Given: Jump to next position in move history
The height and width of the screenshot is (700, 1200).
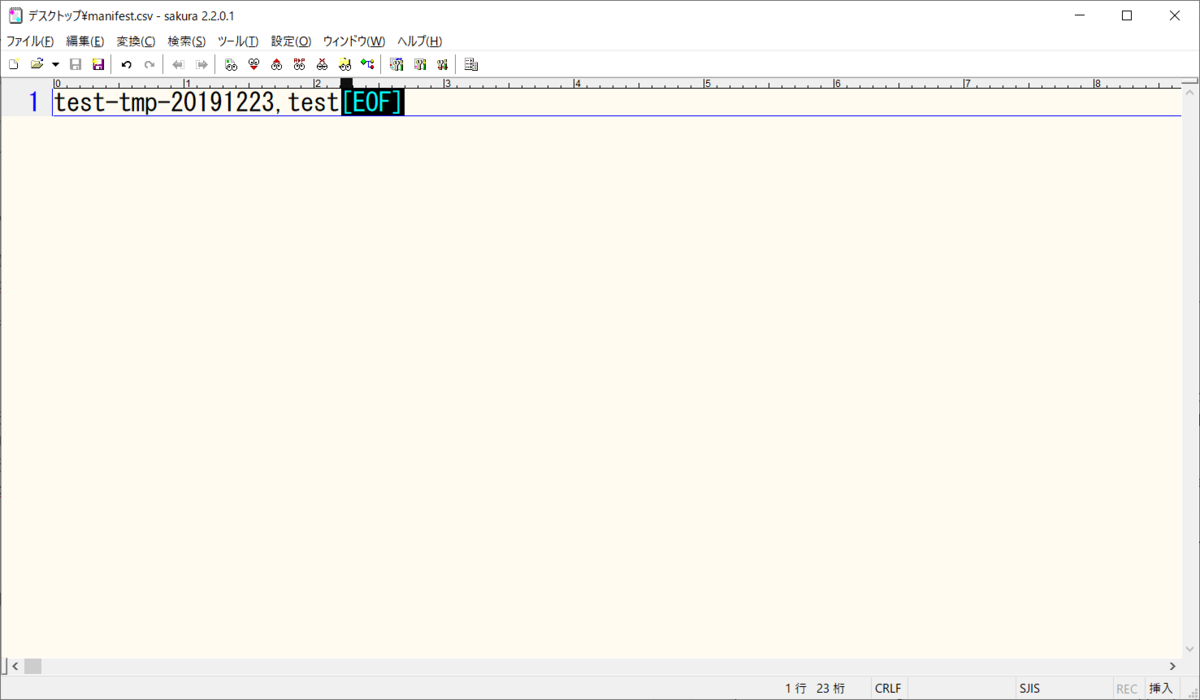Looking at the screenshot, I should 201,64.
